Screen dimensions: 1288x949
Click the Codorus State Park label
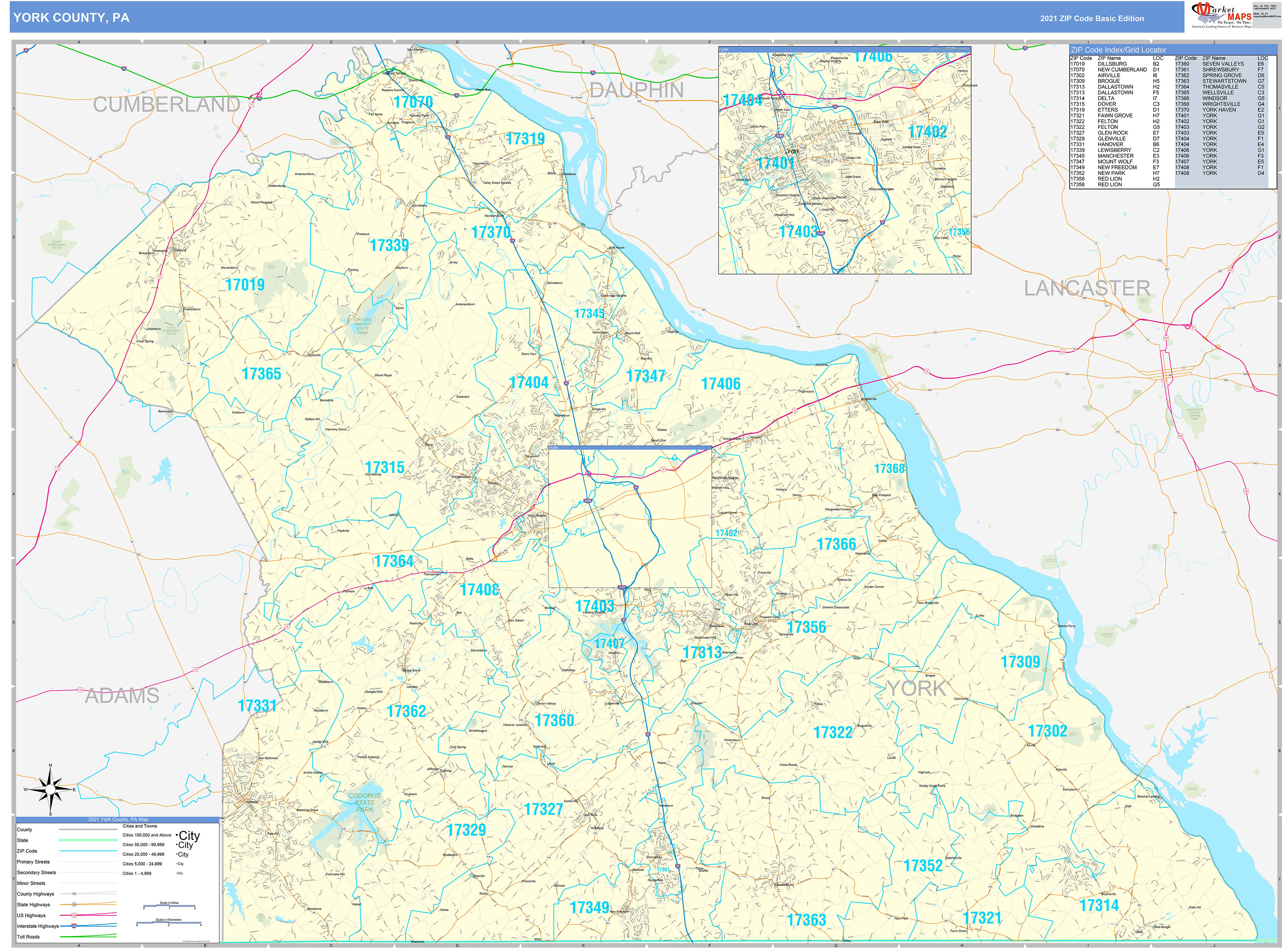coord(364,803)
